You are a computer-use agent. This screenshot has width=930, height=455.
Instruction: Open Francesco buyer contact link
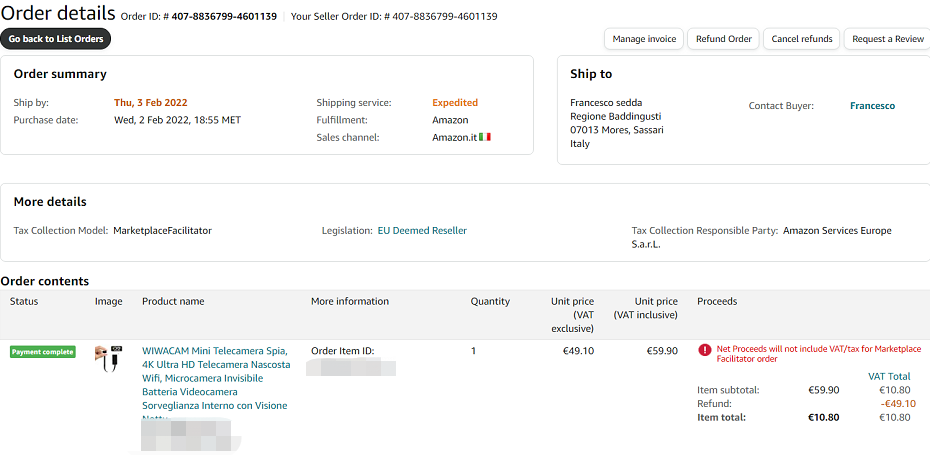point(872,106)
